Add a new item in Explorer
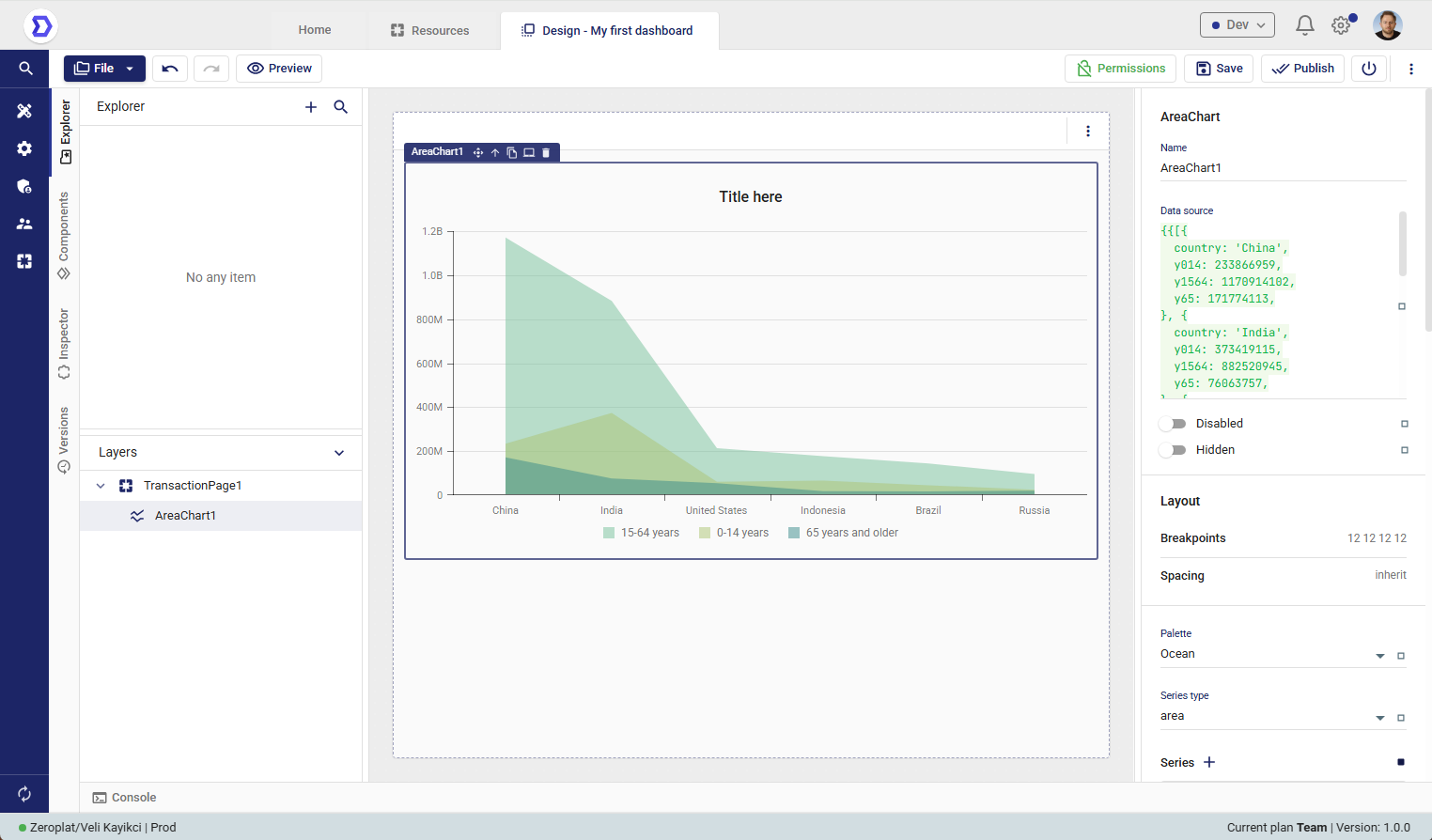Image resolution: width=1432 pixels, height=840 pixels. click(x=311, y=107)
